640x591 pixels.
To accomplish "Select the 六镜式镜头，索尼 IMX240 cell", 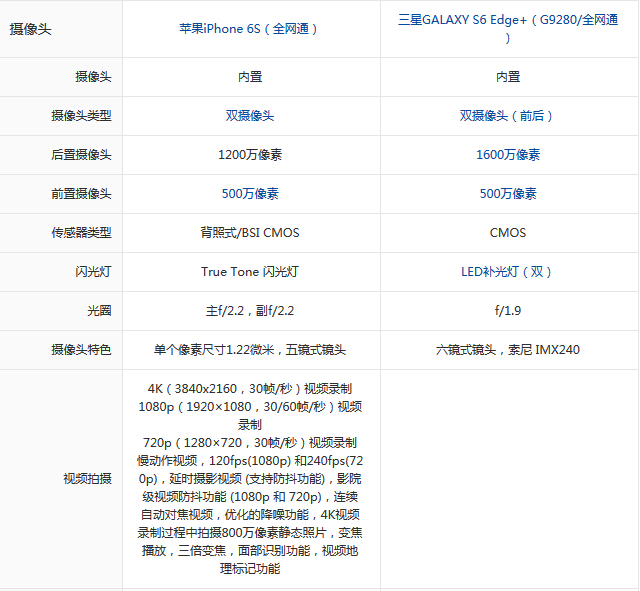I will pos(508,350).
